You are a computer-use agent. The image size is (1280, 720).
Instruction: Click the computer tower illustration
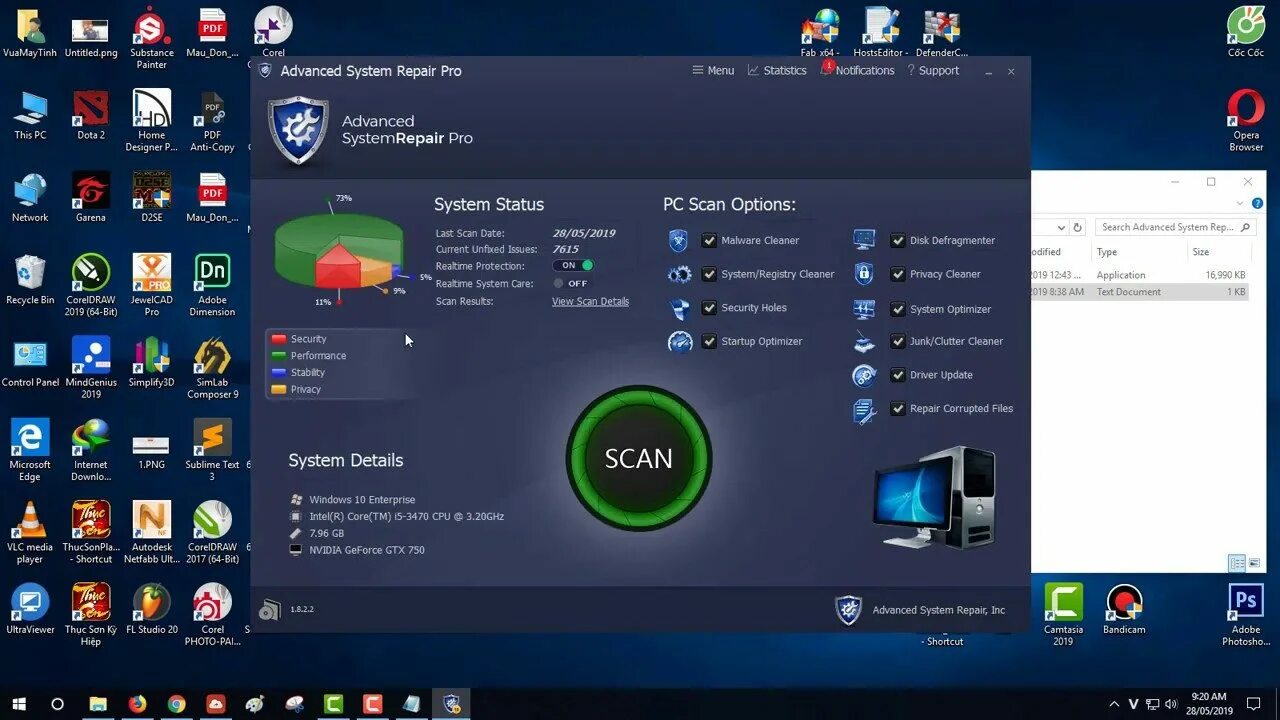[x=934, y=498]
